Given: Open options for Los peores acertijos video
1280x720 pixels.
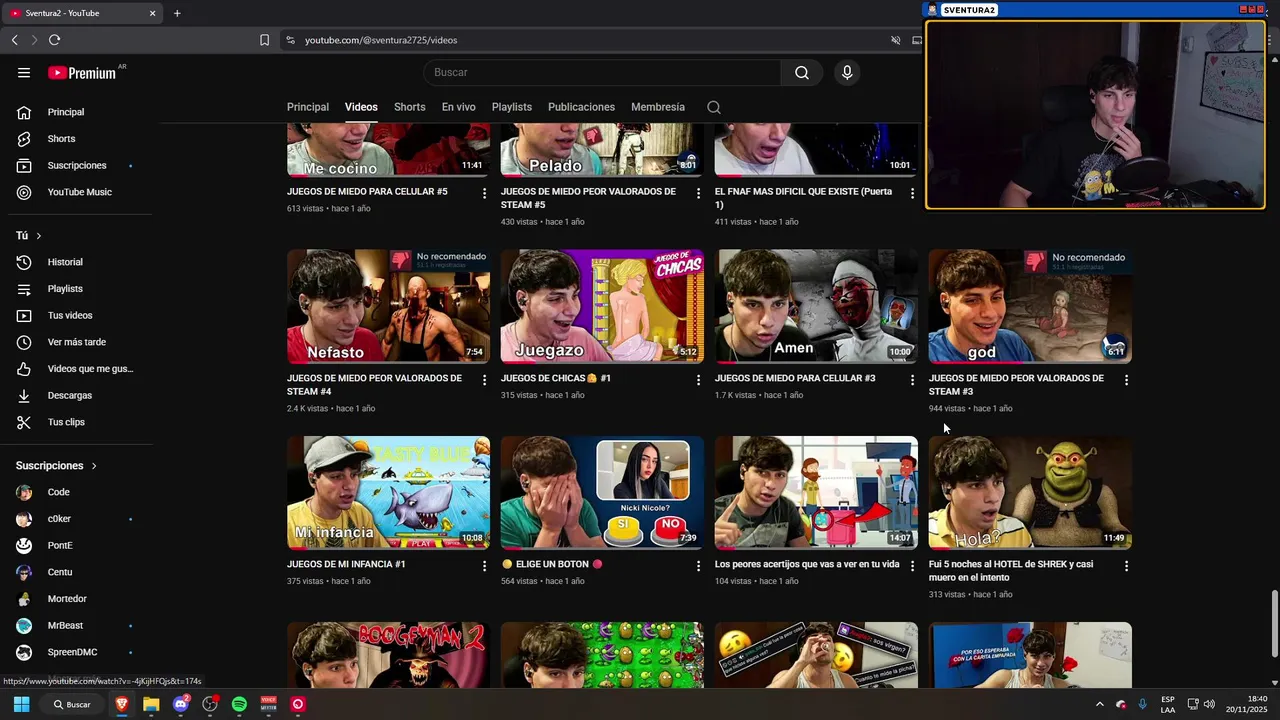Looking at the screenshot, I should 912,566.
